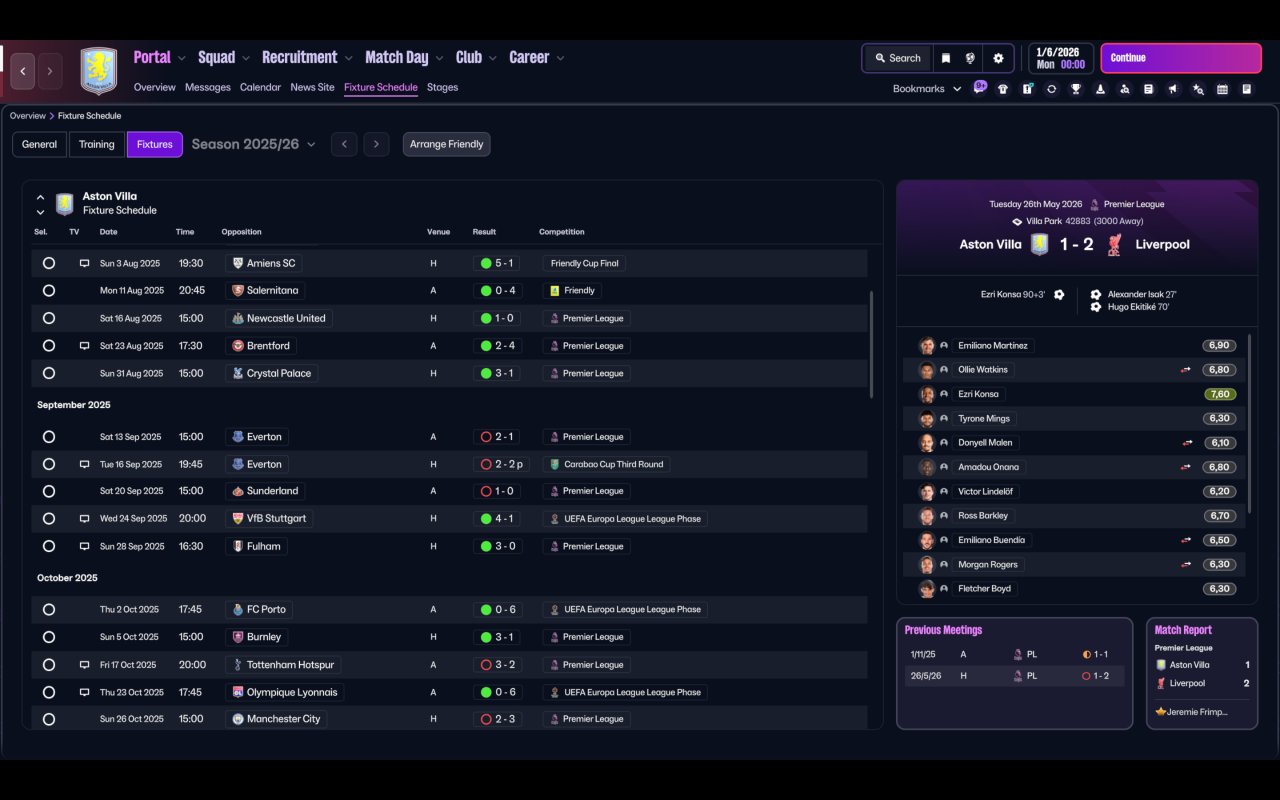Click the star search bookmark icon

[1198, 89]
